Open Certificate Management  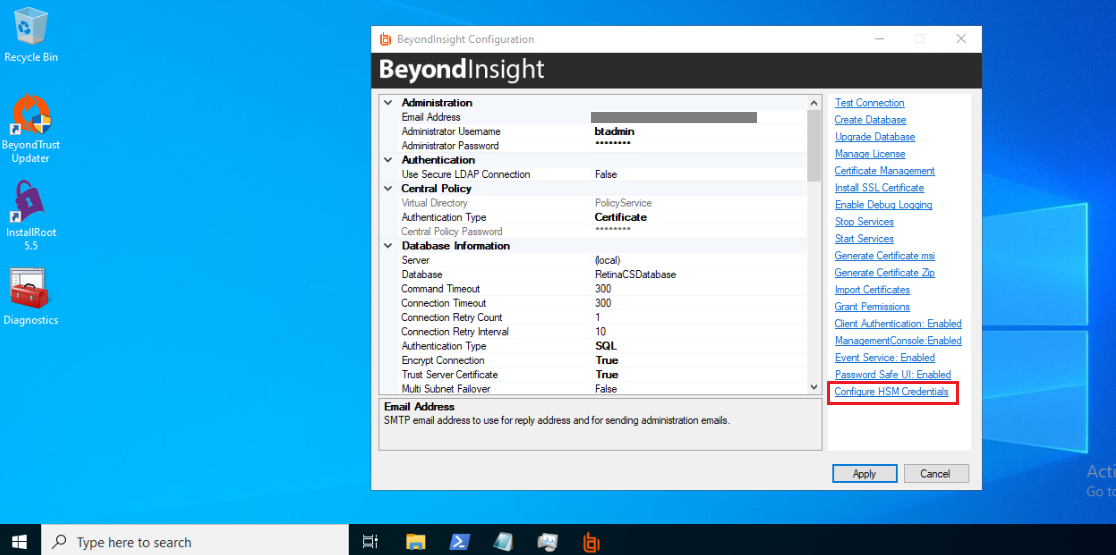pyautogui.click(x=885, y=171)
